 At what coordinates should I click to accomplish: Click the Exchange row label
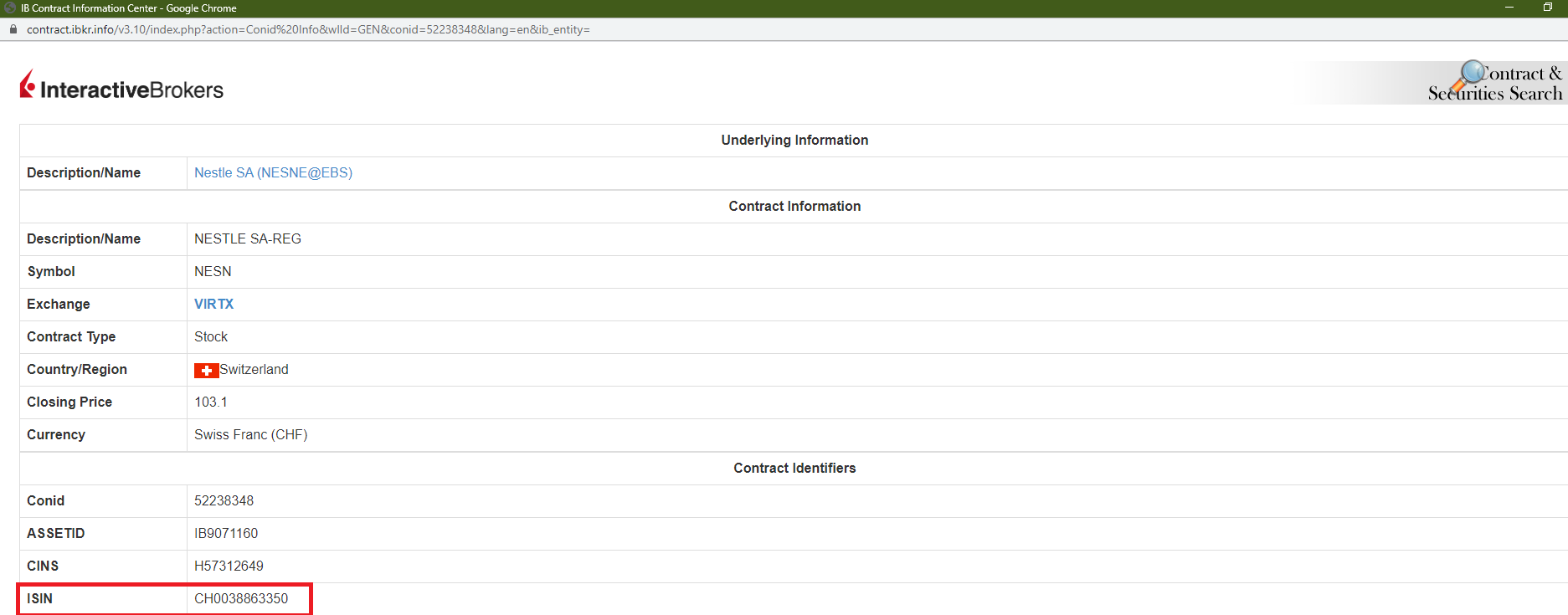(x=59, y=304)
